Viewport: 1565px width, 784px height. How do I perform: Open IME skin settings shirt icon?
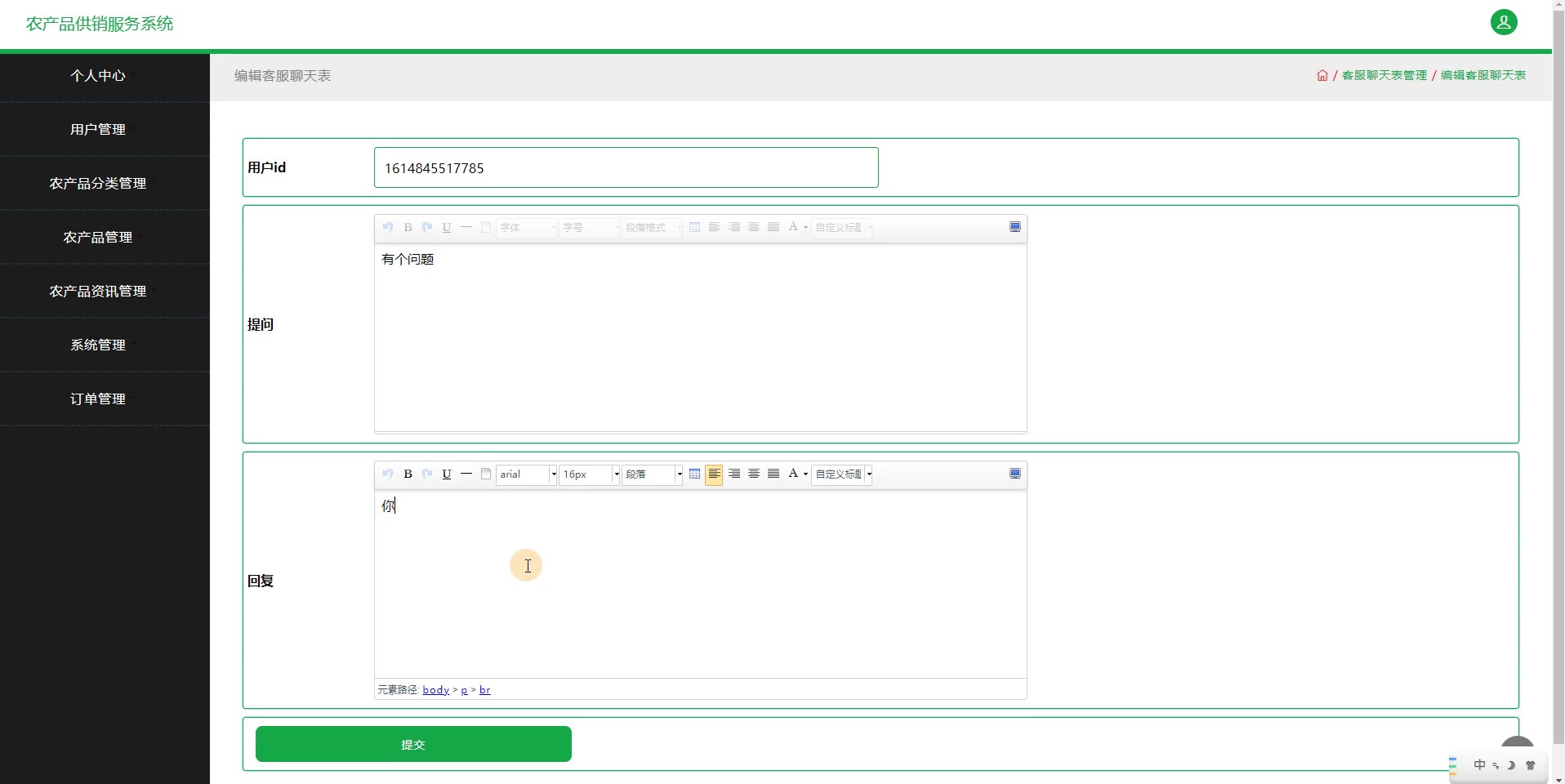click(1531, 765)
